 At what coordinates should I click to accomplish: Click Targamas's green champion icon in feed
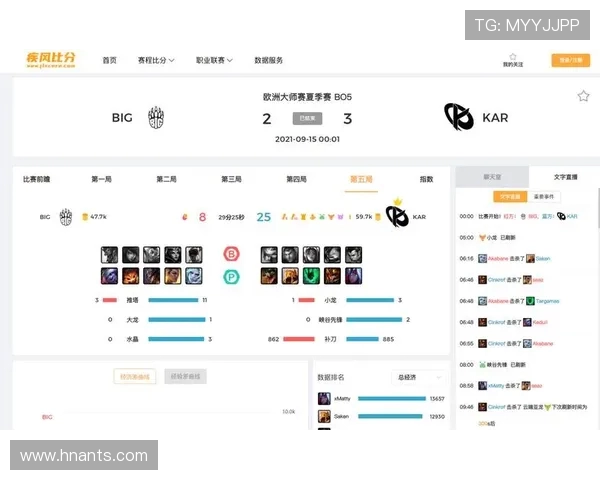pyautogui.click(x=530, y=301)
